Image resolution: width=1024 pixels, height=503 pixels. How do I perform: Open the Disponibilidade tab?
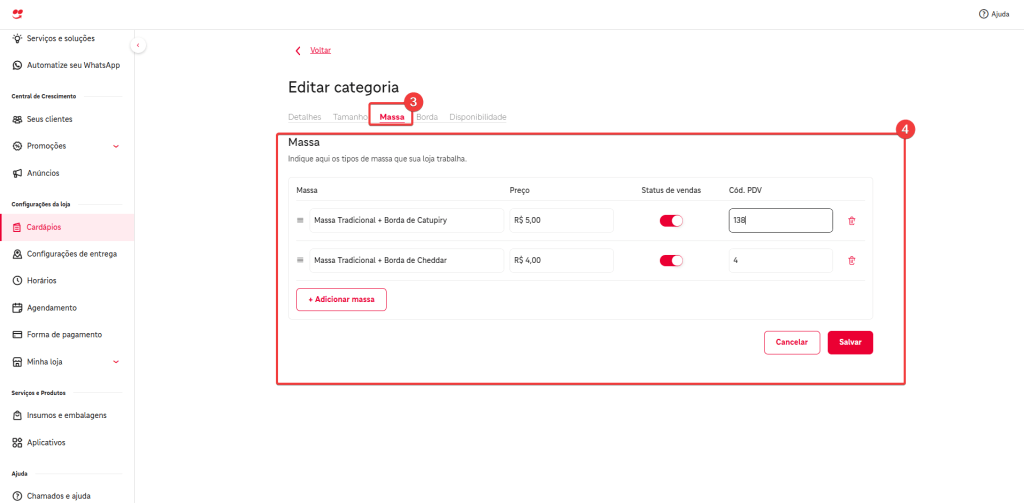477,117
